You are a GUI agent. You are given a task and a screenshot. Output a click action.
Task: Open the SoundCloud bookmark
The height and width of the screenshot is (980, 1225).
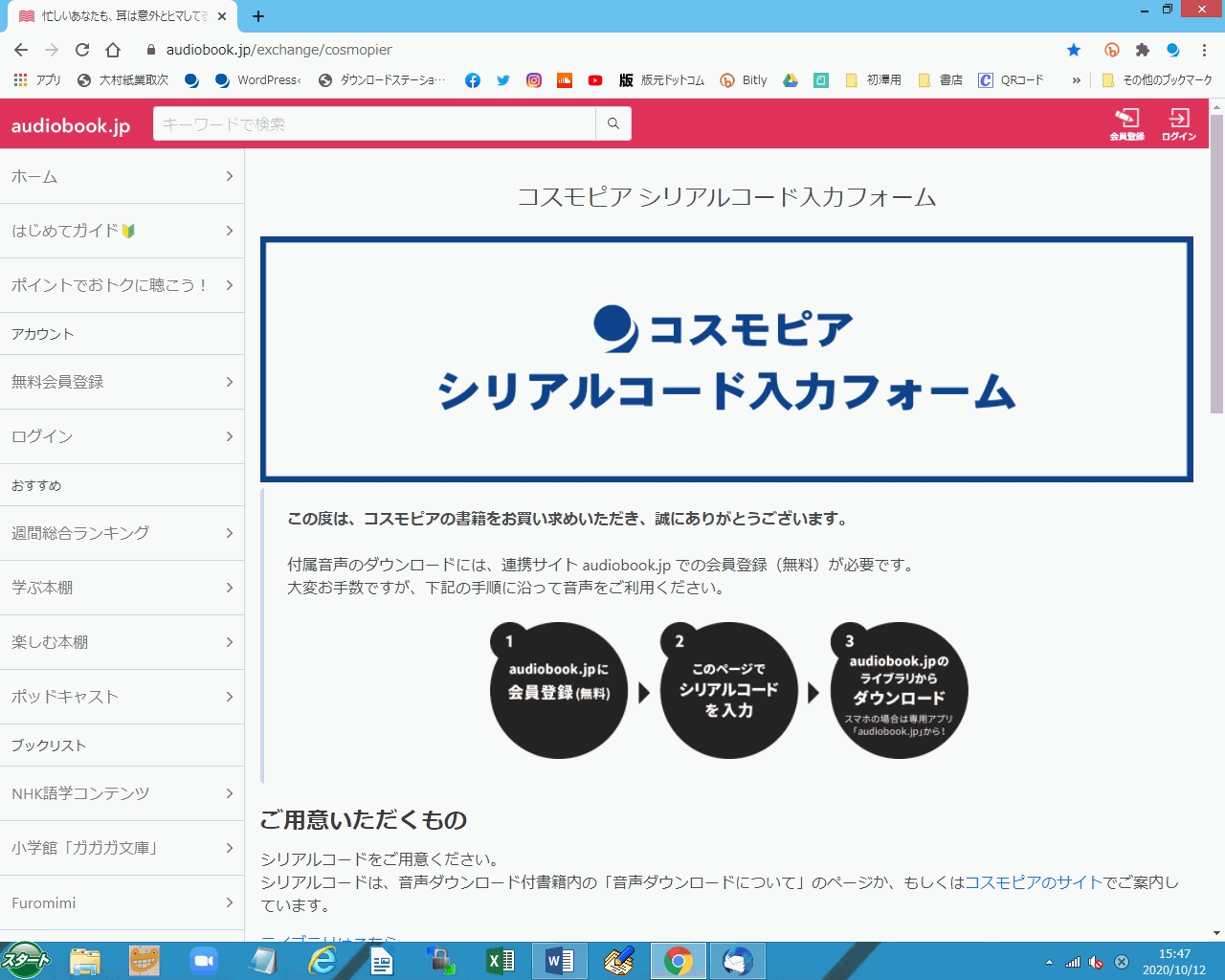(565, 80)
